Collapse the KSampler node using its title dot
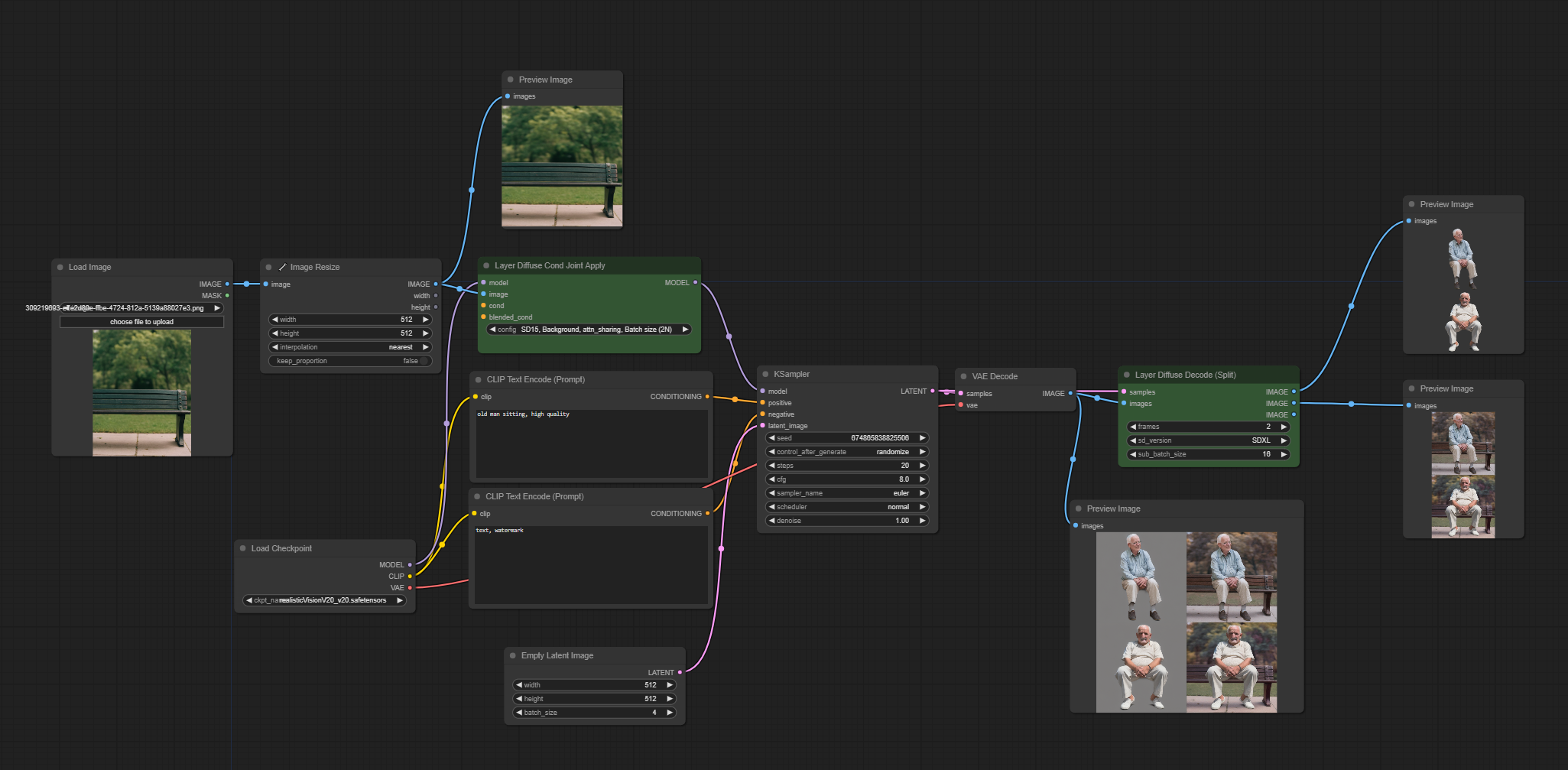Screen dimensions: 1568x770 click(x=765, y=375)
